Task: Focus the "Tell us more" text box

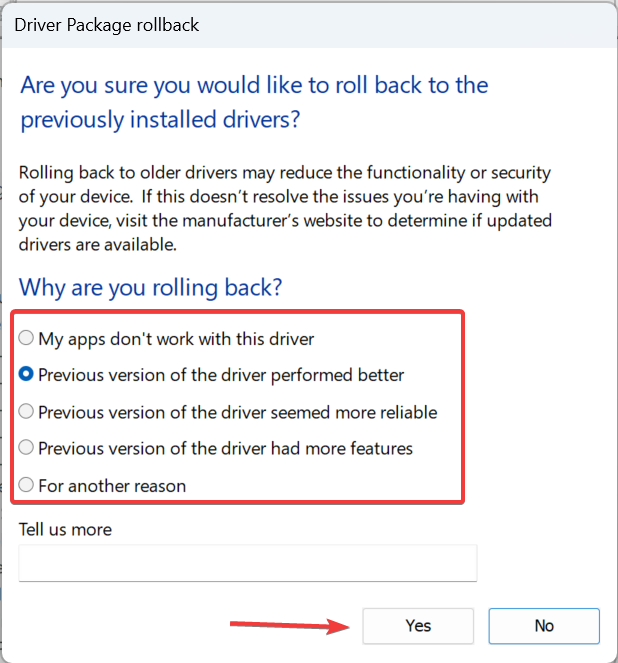Action: (x=247, y=563)
